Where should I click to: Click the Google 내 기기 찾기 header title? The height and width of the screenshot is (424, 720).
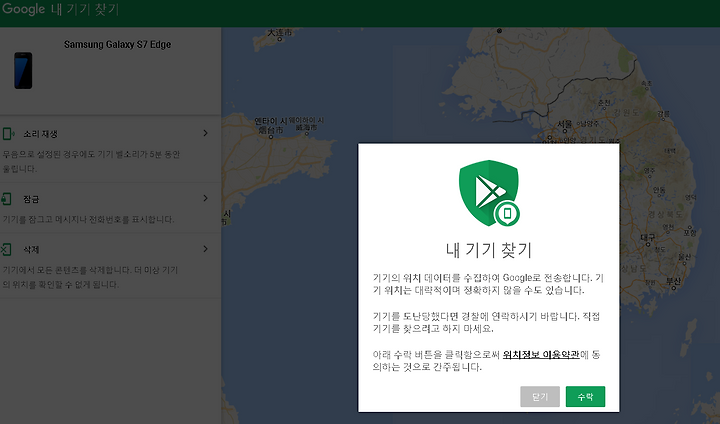tap(60, 9)
